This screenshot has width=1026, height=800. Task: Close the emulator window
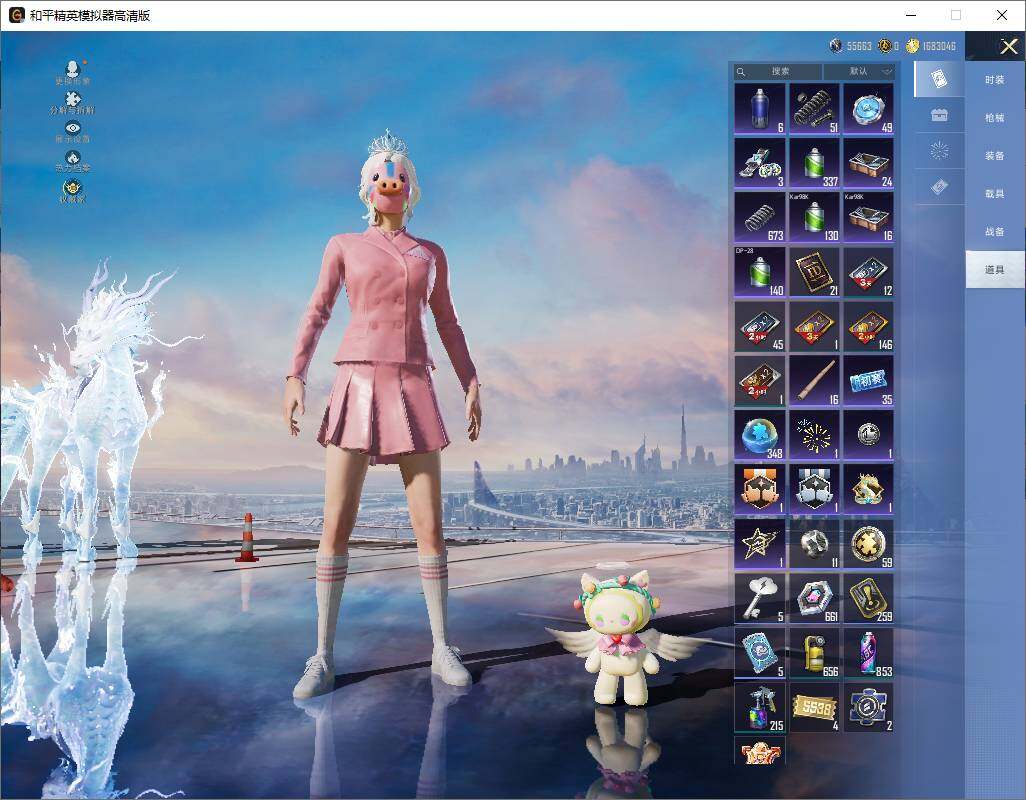pos(1002,15)
